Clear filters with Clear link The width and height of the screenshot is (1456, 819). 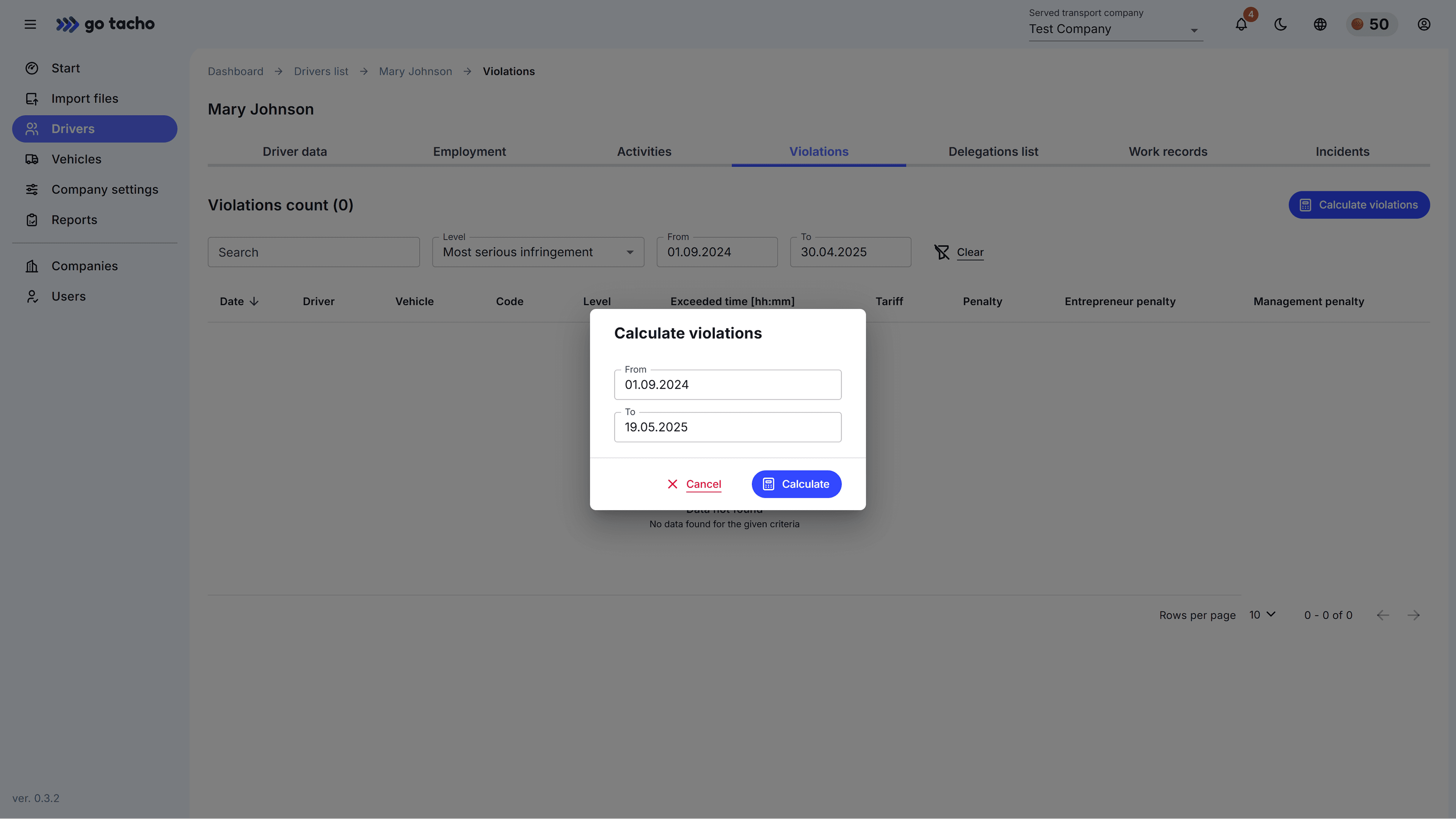point(970,252)
